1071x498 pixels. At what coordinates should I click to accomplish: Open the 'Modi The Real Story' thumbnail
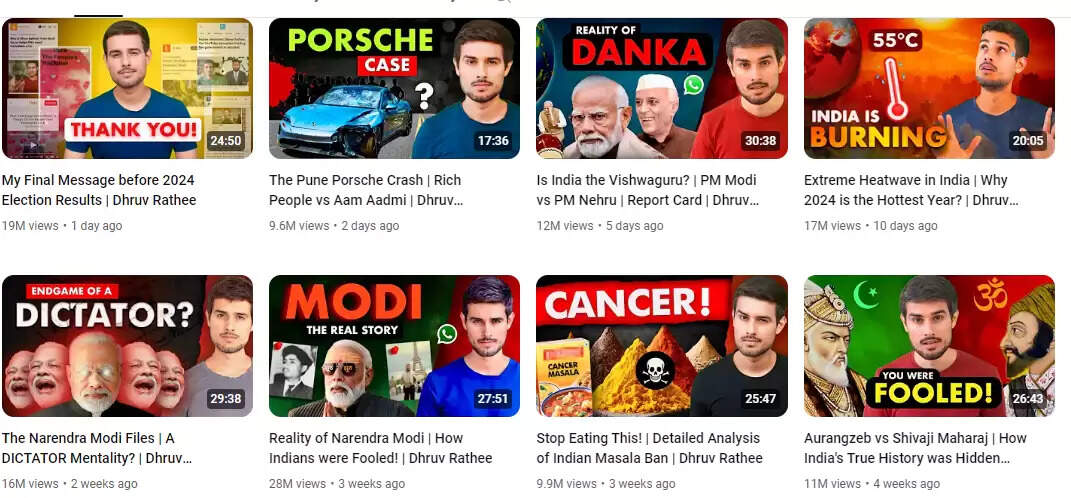394,346
